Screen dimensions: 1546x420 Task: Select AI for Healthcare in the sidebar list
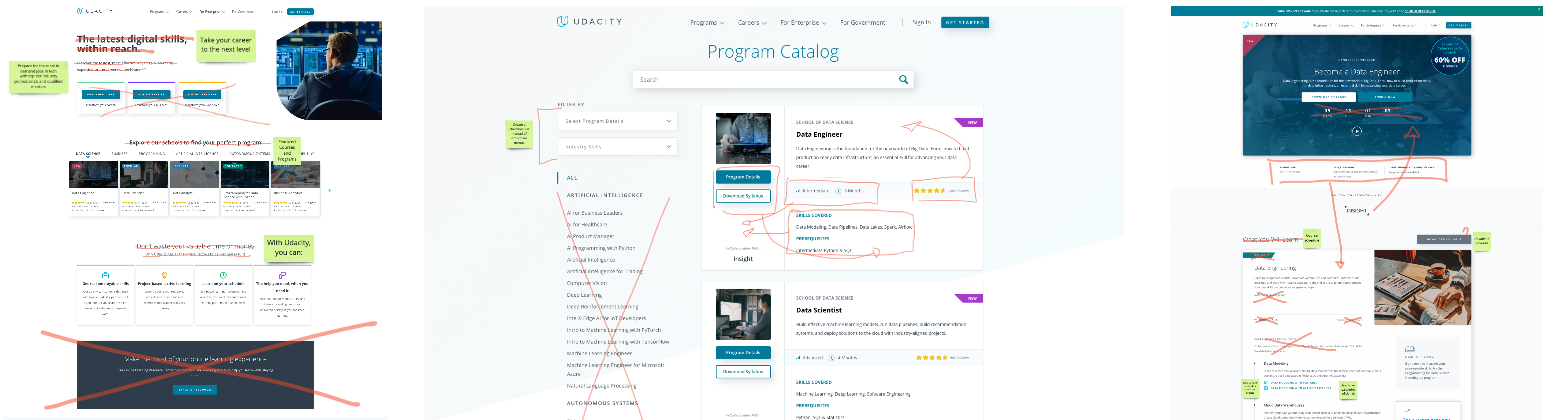click(586, 225)
